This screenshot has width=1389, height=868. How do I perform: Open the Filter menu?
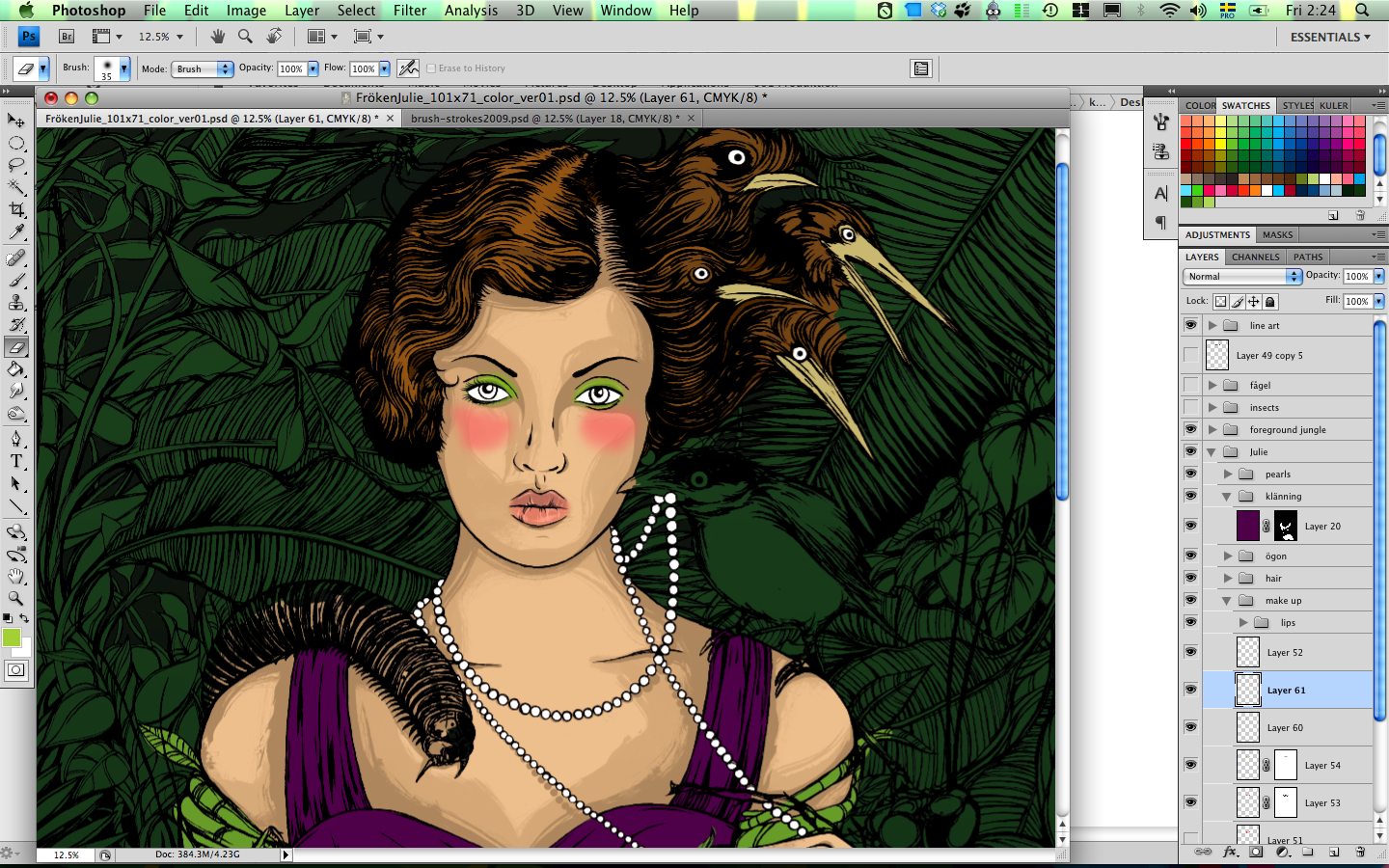coord(410,11)
